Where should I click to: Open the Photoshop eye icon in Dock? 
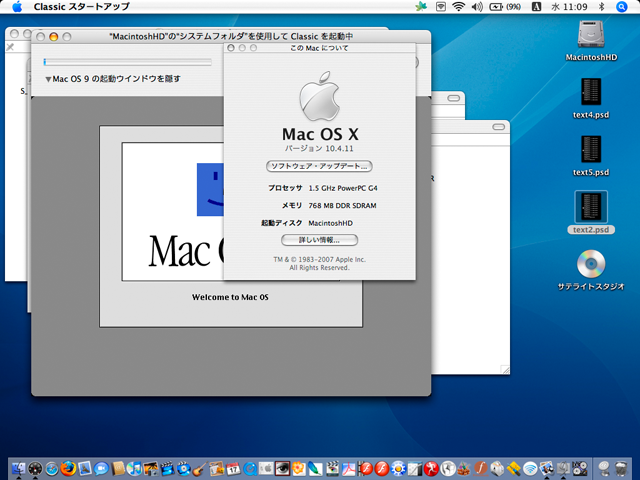point(282,469)
